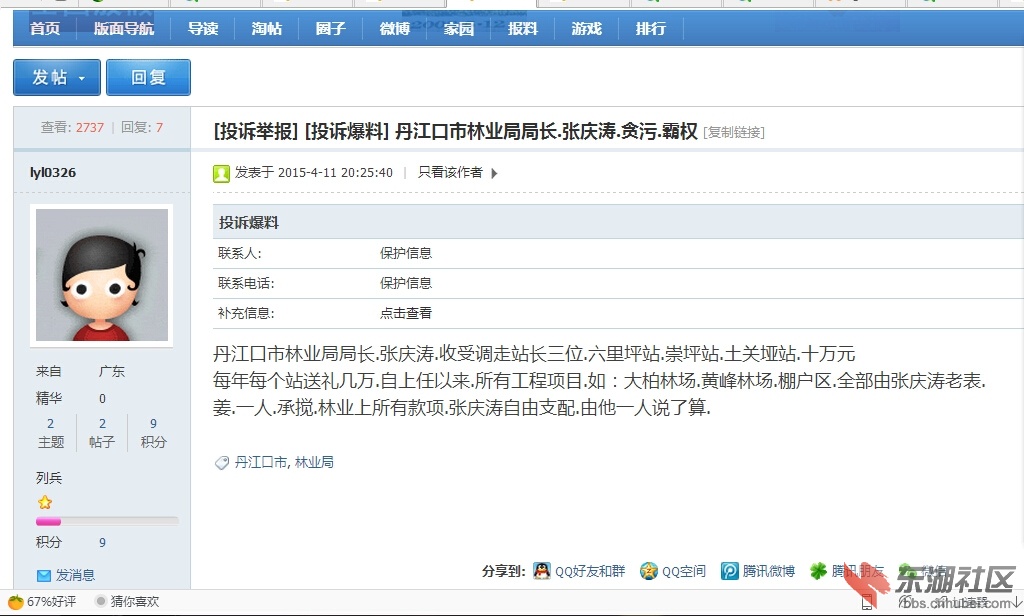Click the 发消息 send message link
The height and width of the screenshot is (616, 1024).
click(x=75, y=575)
